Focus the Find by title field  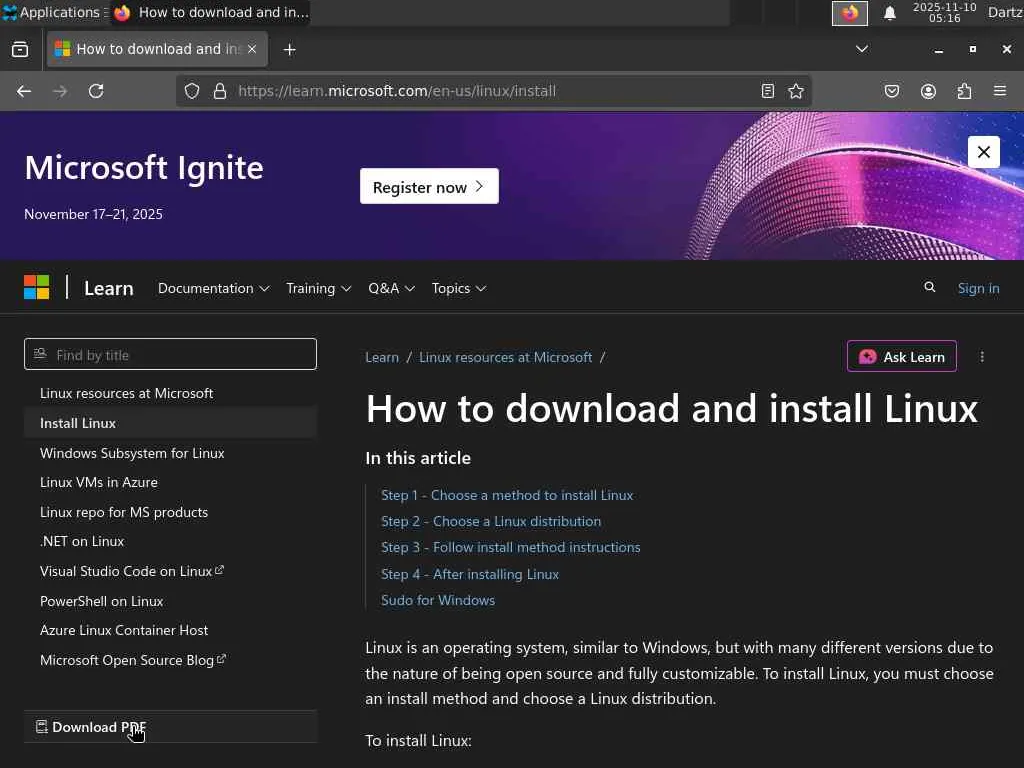coord(170,355)
